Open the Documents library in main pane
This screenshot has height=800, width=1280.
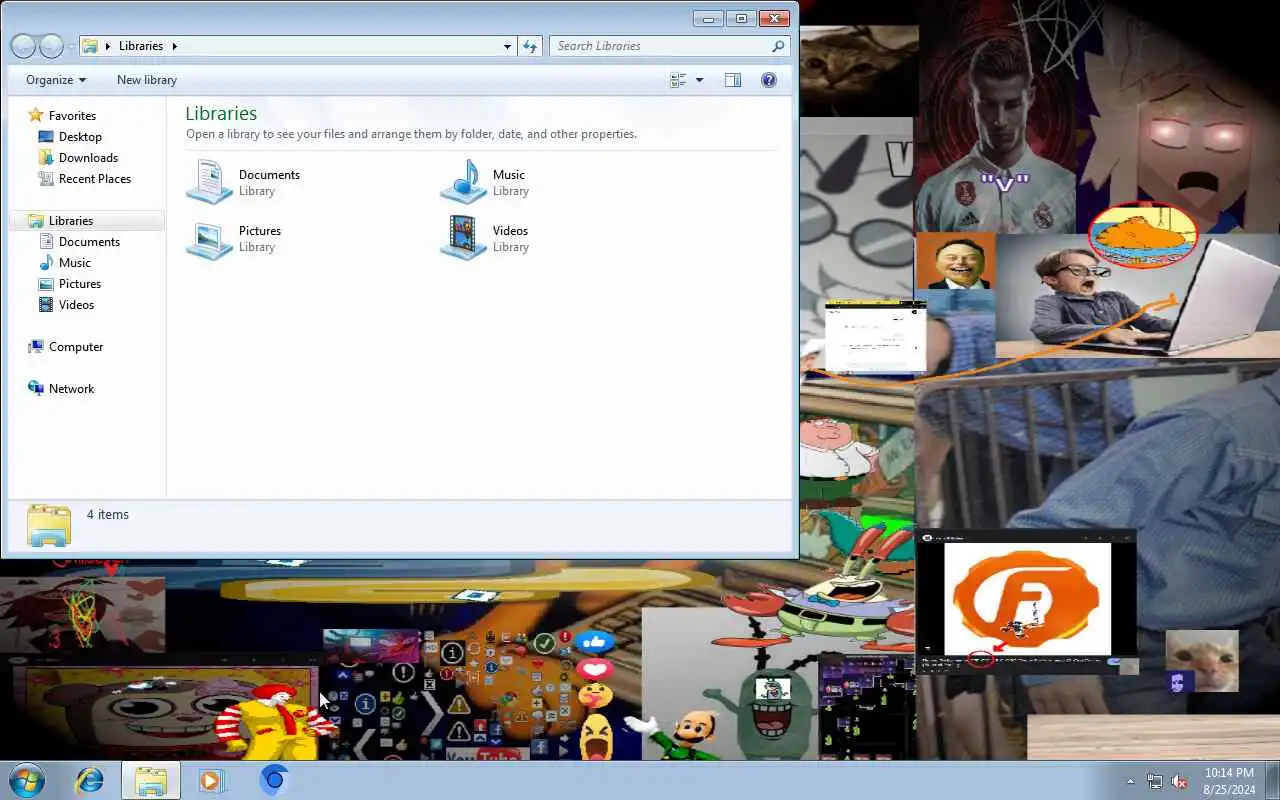pyautogui.click(x=244, y=182)
